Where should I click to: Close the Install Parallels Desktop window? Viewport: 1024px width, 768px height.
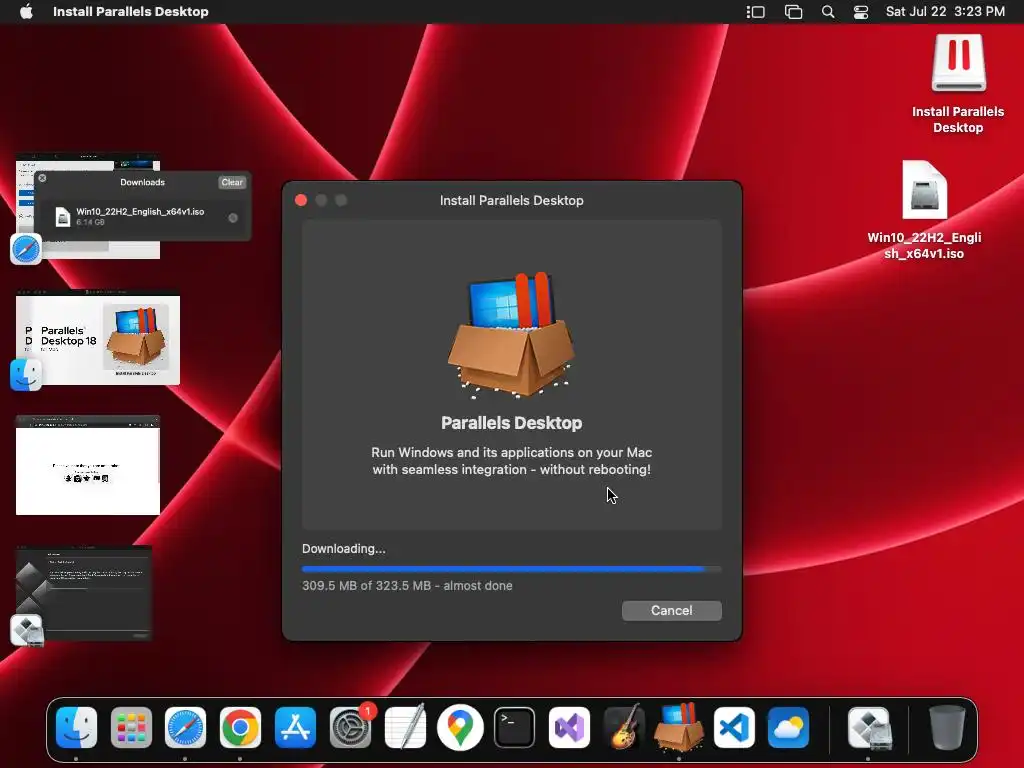(x=301, y=200)
